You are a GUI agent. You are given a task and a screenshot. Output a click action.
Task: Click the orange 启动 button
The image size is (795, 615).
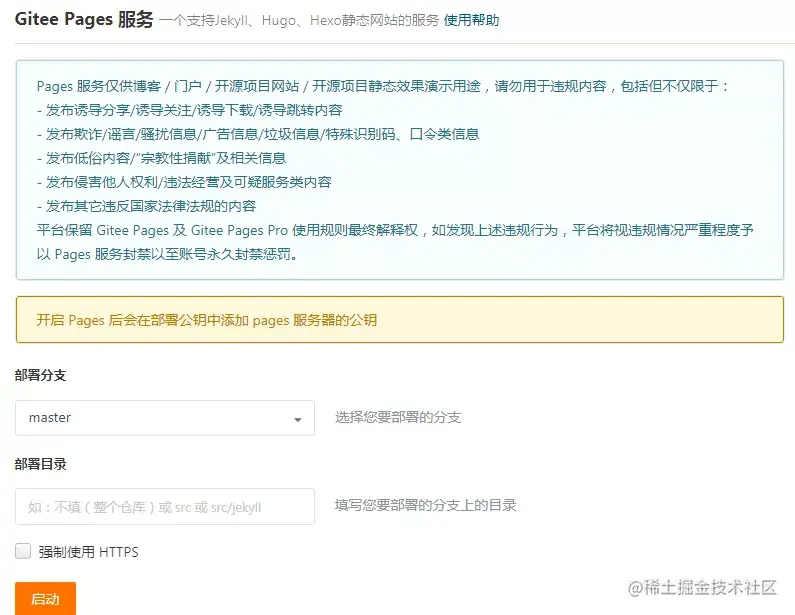tap(46, 599)
